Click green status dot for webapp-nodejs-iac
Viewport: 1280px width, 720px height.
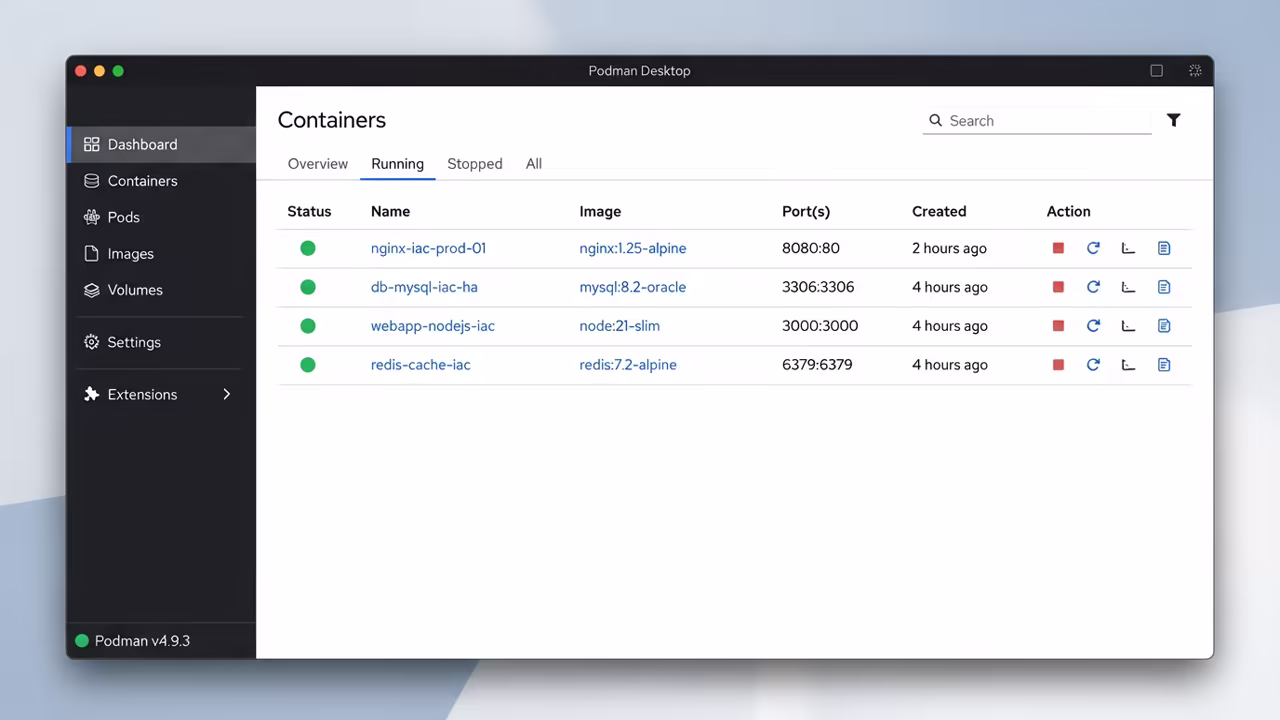308,326
